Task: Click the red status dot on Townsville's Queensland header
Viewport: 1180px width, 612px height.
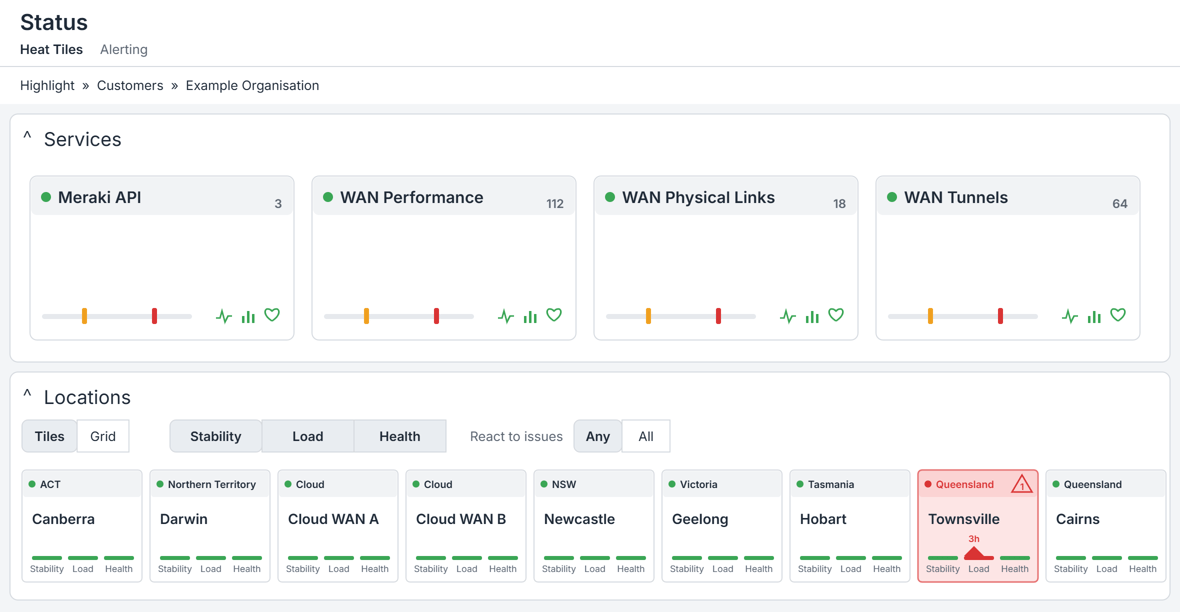Action: [928, 484]
